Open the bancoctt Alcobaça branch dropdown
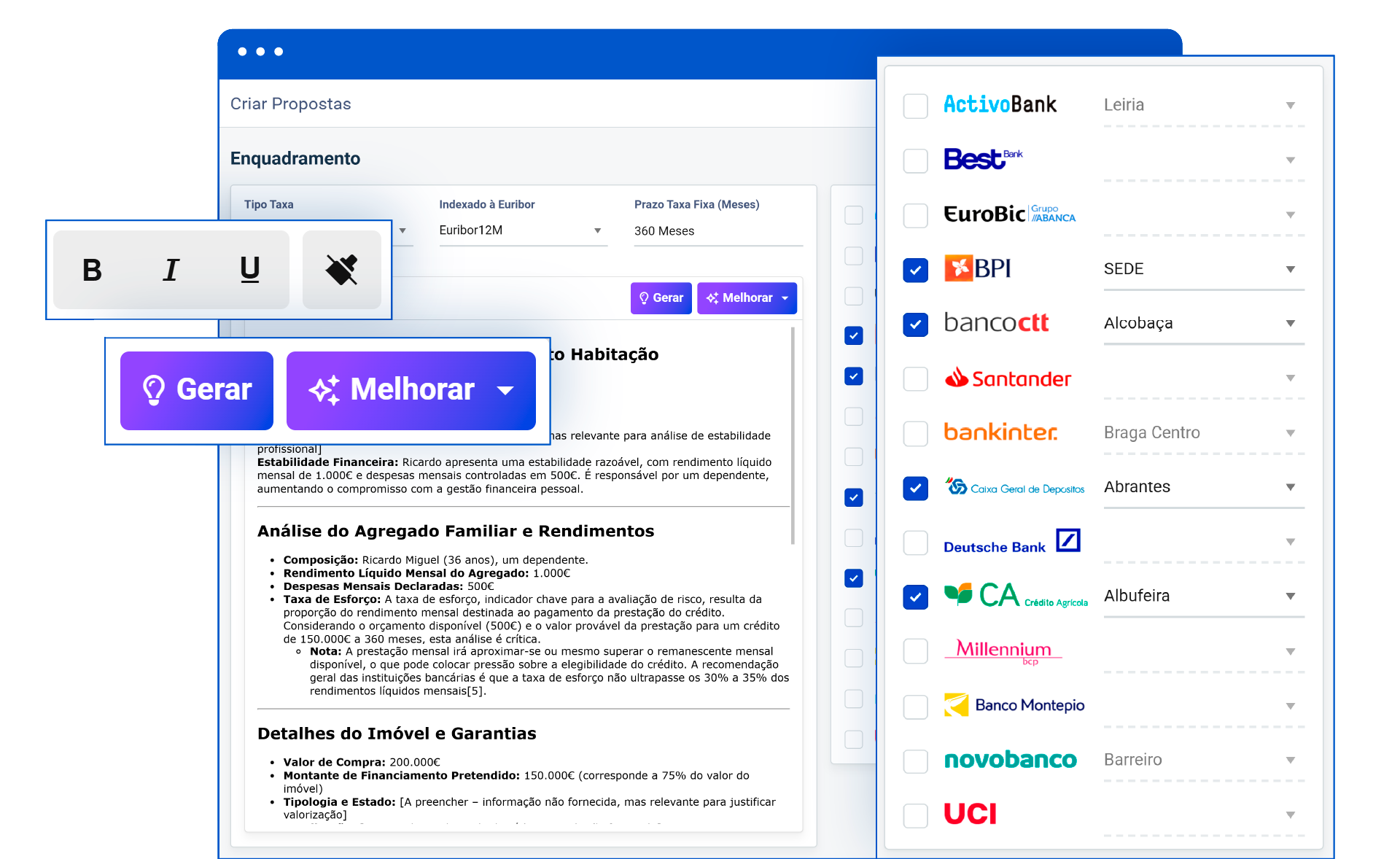This screenshot has height=859, width=1400. pos(1204,324)
